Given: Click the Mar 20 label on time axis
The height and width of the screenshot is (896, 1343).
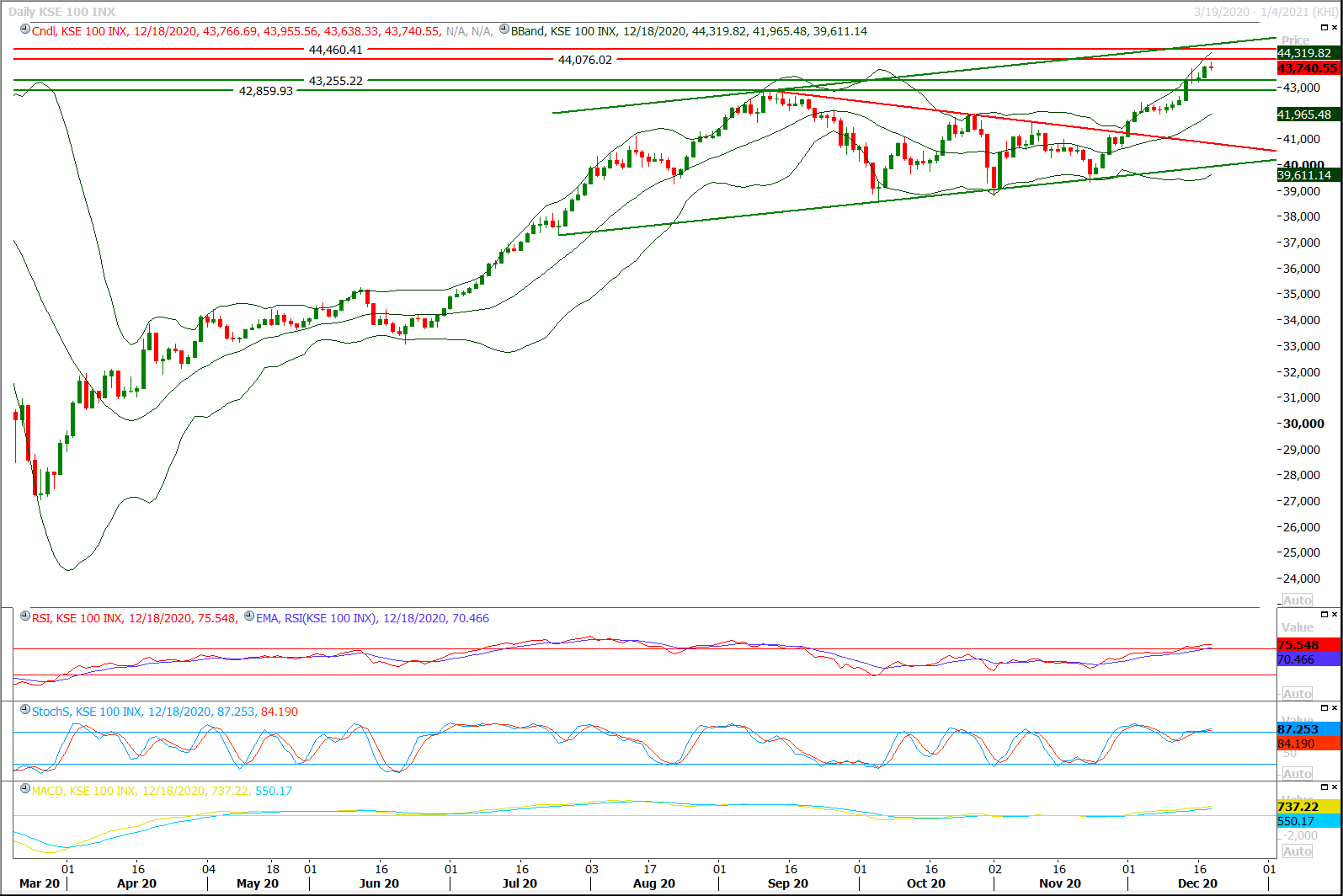Looking at the screenshot, I should 40,883.
